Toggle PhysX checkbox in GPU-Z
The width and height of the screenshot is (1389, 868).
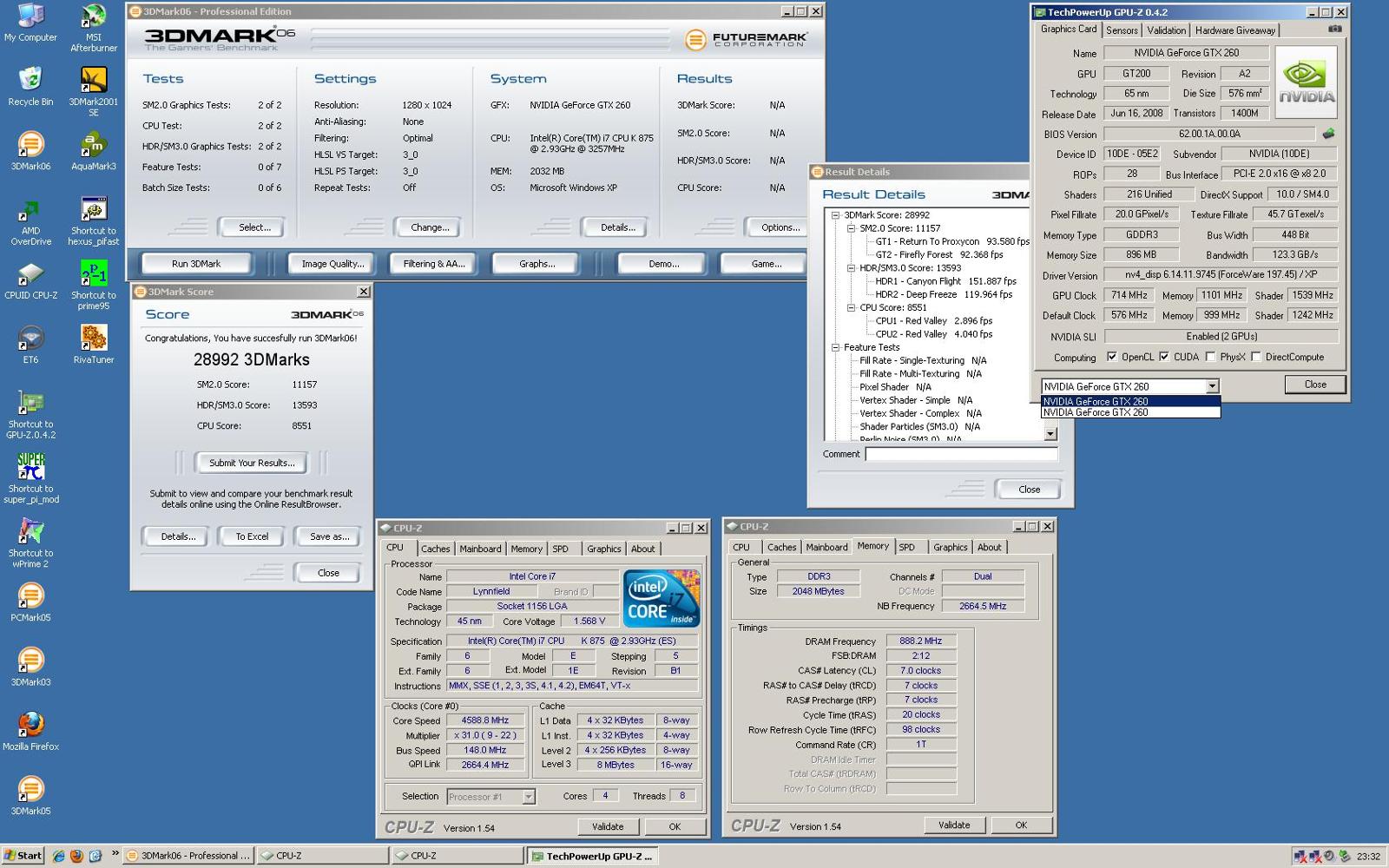1209,357
